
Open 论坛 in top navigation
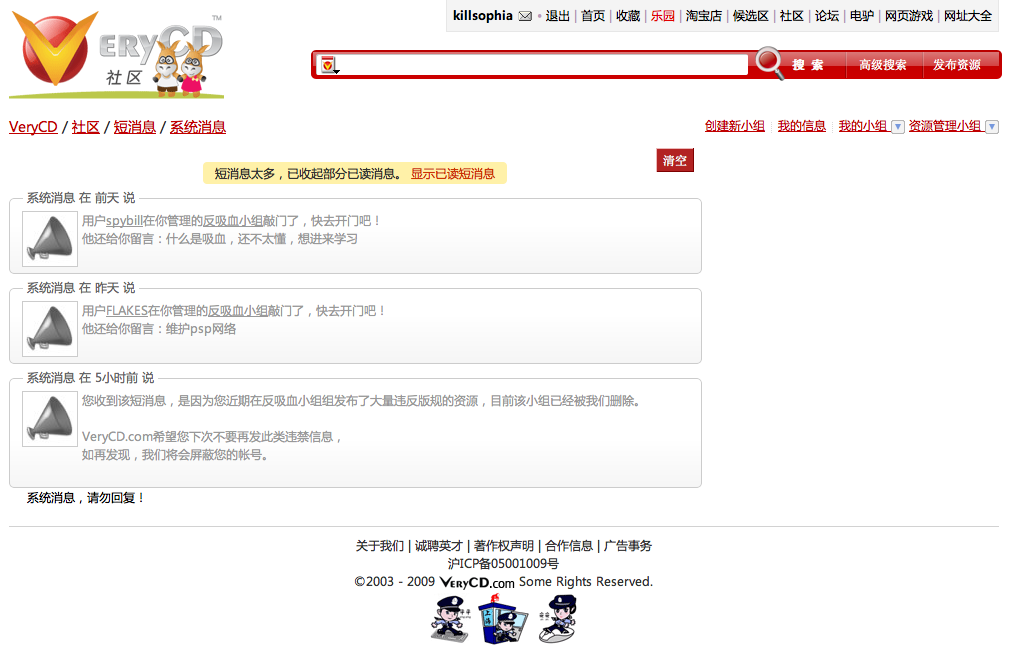[x=827, y=16]
